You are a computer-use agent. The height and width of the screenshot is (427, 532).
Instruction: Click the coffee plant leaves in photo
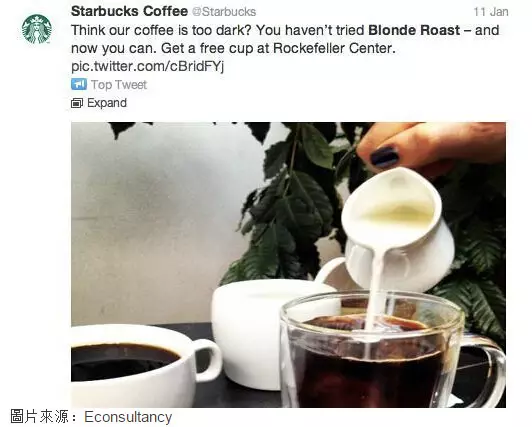tap(292, 203)
